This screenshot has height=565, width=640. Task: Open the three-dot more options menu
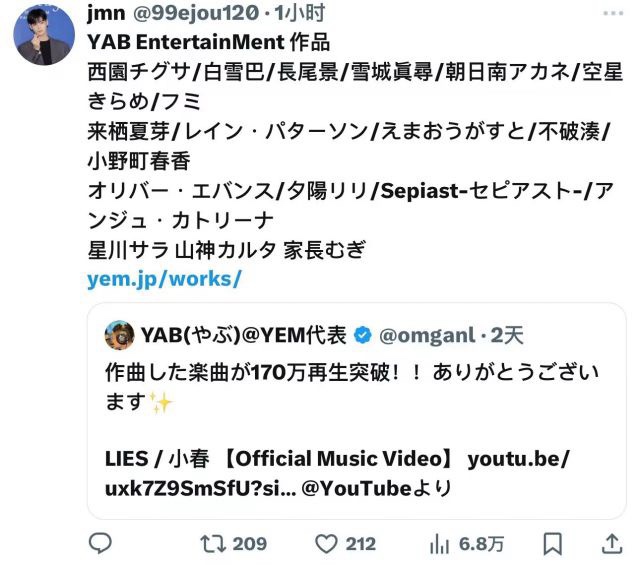613,13
